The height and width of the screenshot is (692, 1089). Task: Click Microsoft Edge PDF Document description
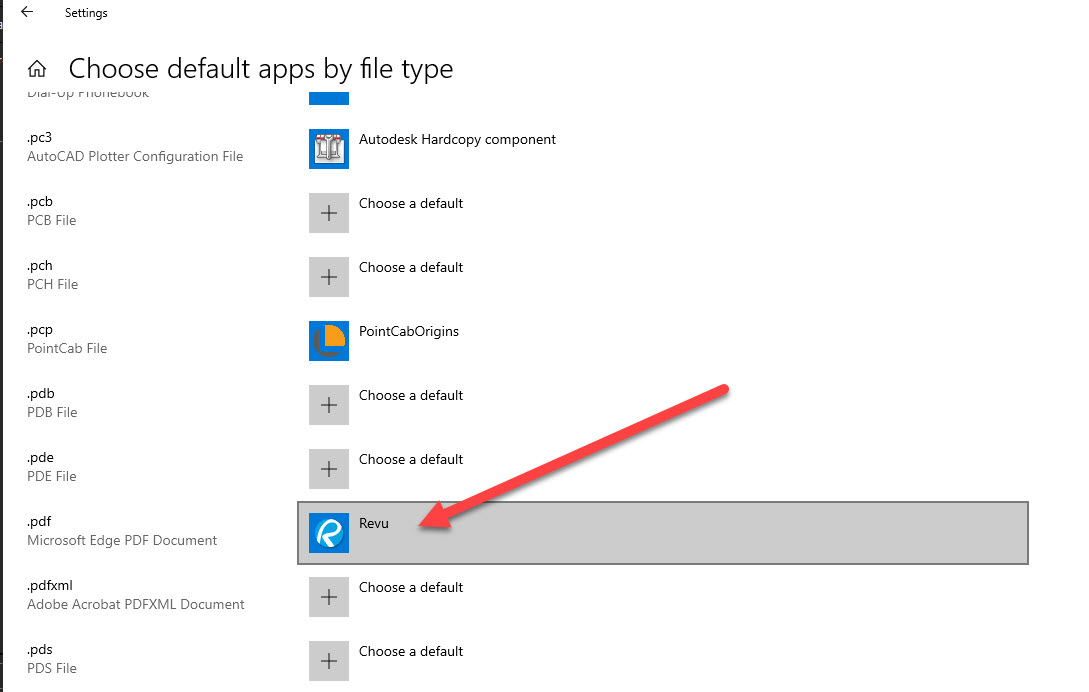122,540
